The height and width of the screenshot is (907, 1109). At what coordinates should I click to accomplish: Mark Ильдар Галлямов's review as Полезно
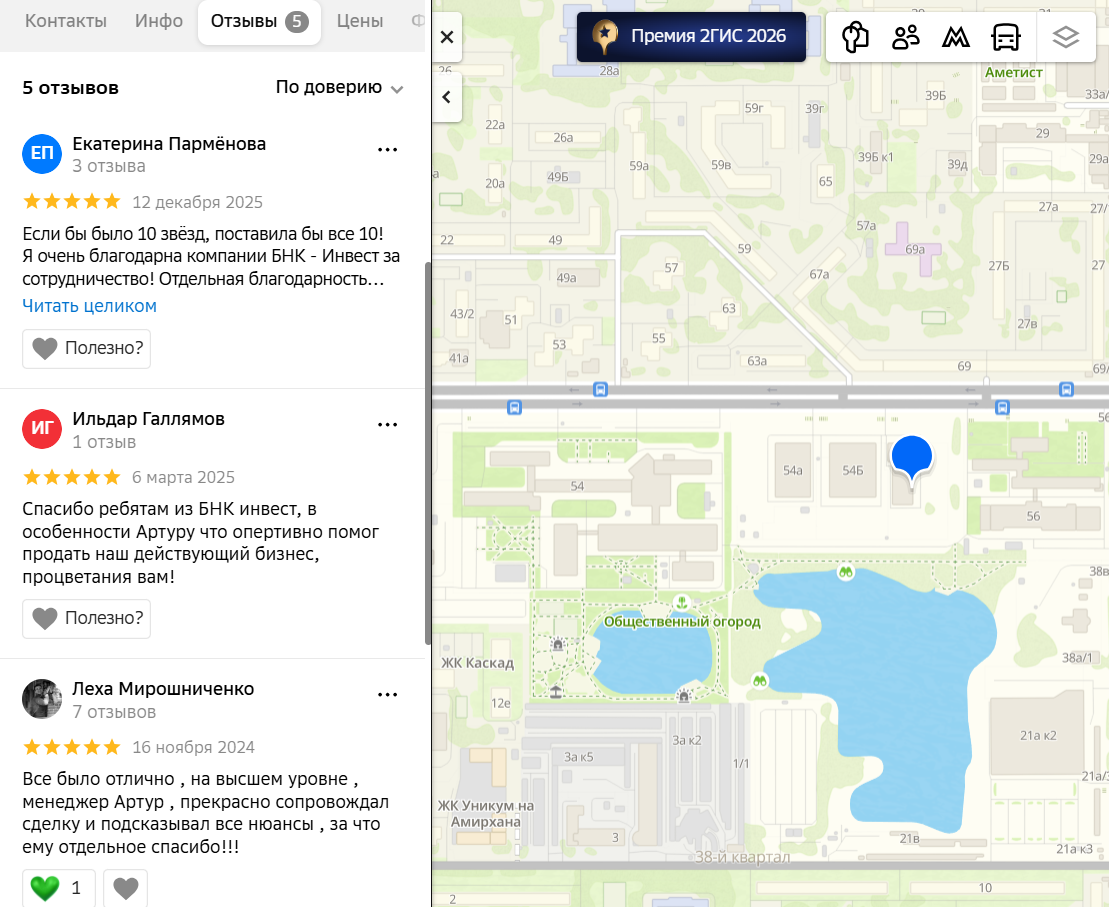(86, 618)
